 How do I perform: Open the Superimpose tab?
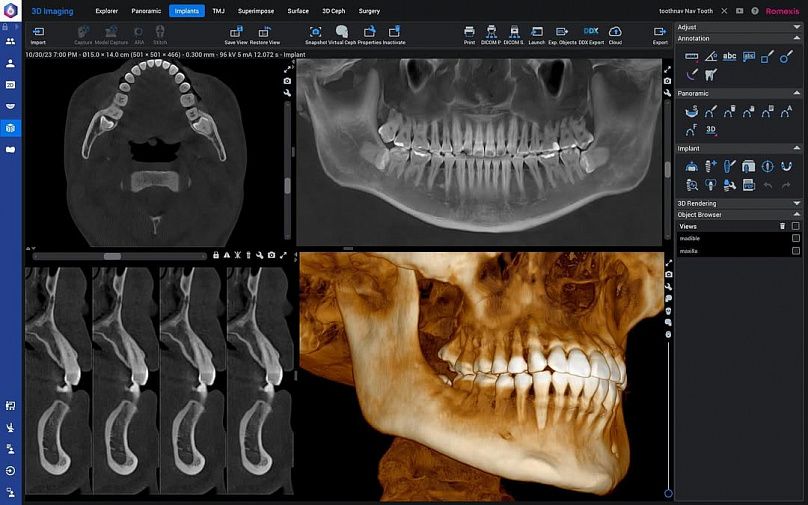(256, 11)
